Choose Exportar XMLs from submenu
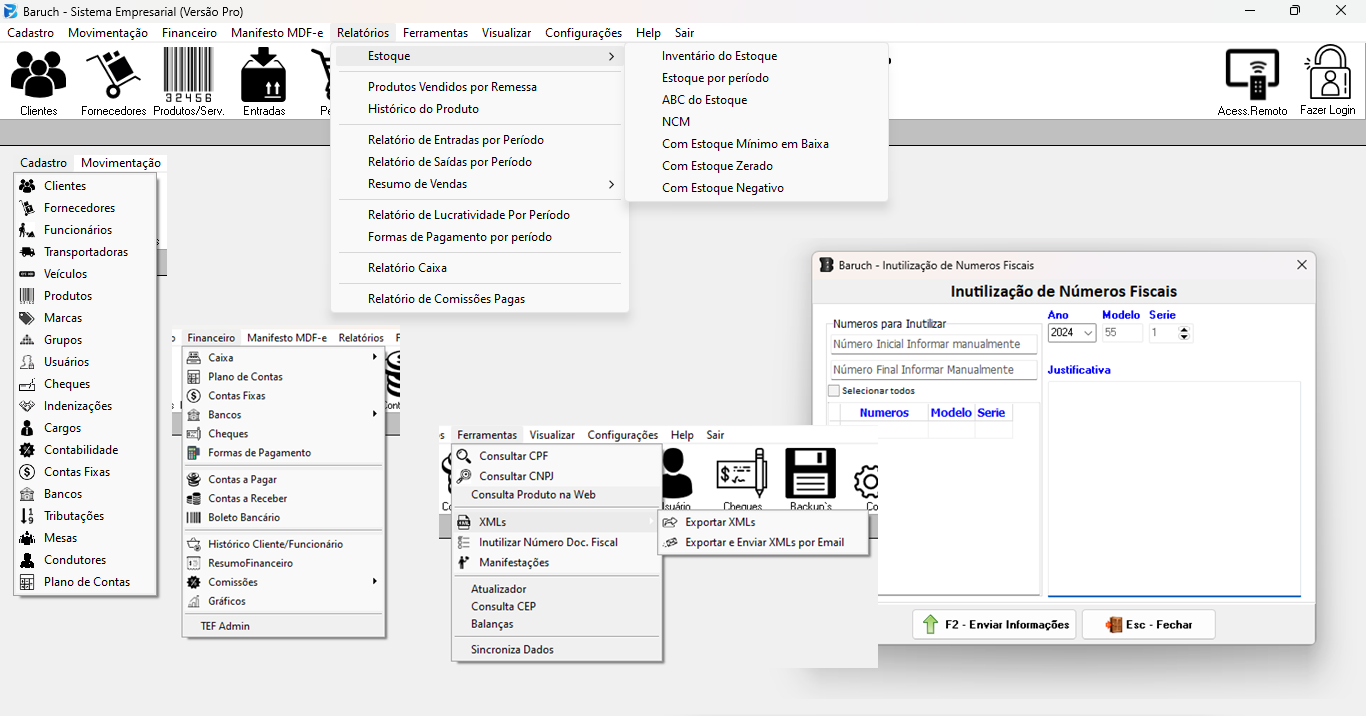This screenshot has height=716, width=1366. coord(720,522)
